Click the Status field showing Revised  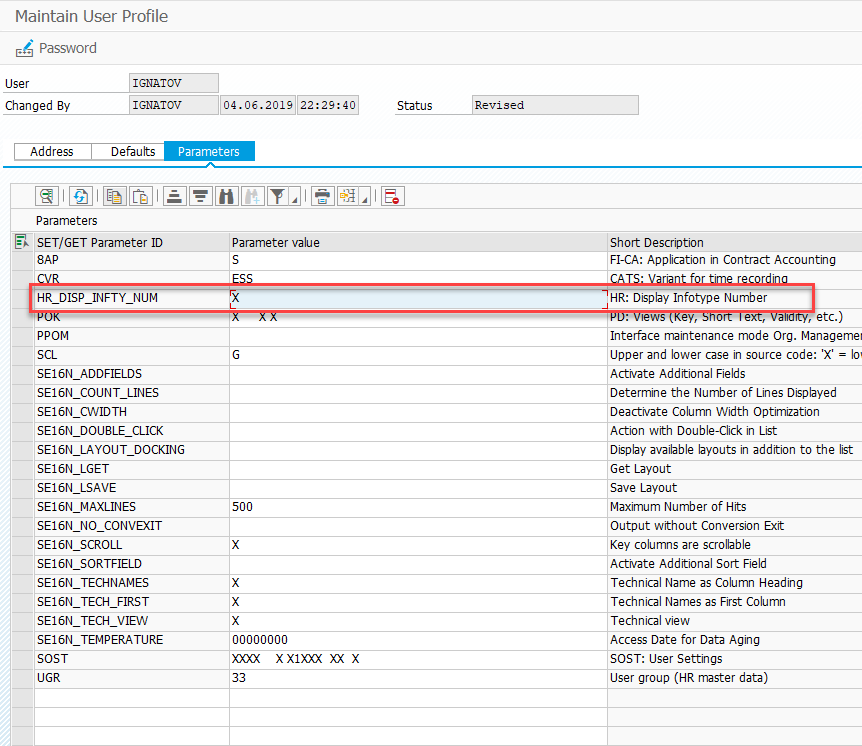[x=555, y=105]
